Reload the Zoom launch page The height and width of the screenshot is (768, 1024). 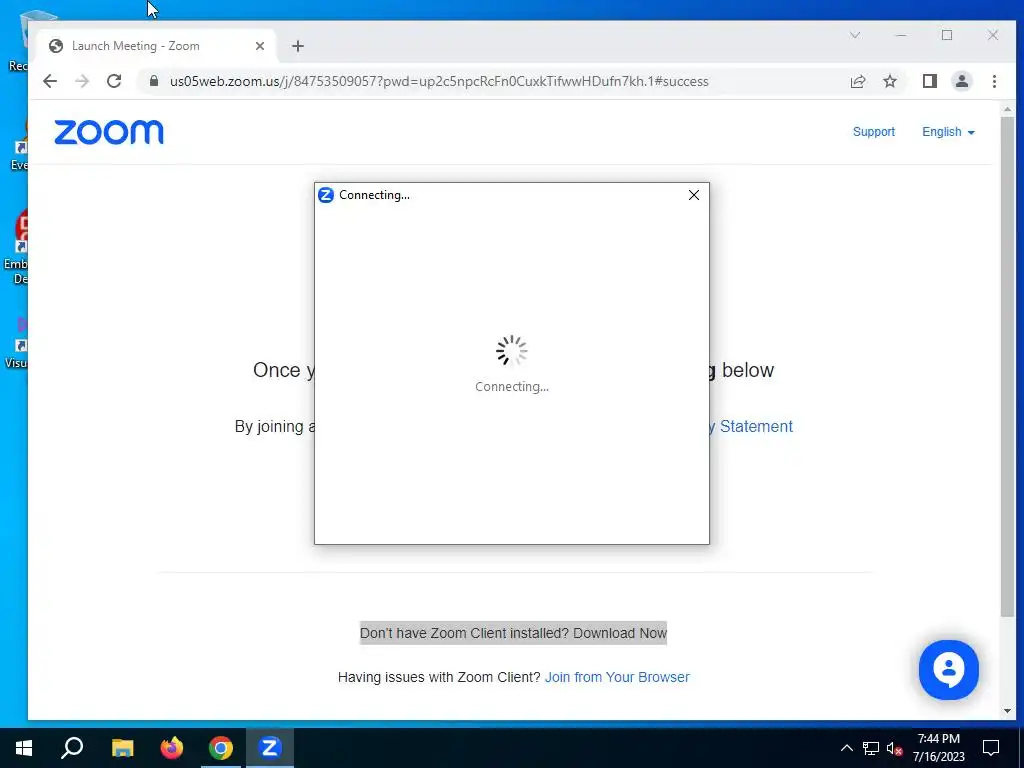pos(114,81)
